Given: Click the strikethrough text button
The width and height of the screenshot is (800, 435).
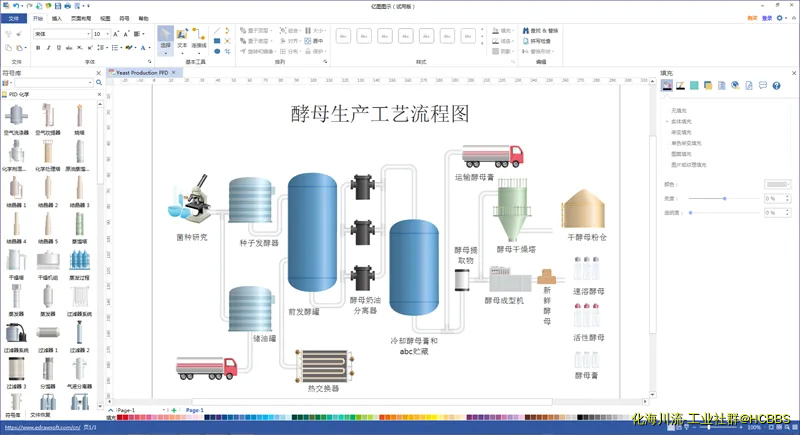Looking at the screenshot, I should click(69, 48).
